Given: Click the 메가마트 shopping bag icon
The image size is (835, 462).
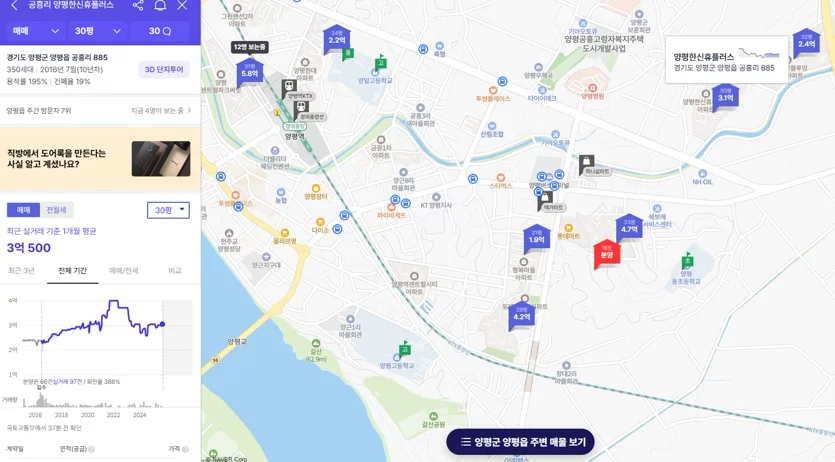Looking at the screenshot, I should [x=545, y=199].
